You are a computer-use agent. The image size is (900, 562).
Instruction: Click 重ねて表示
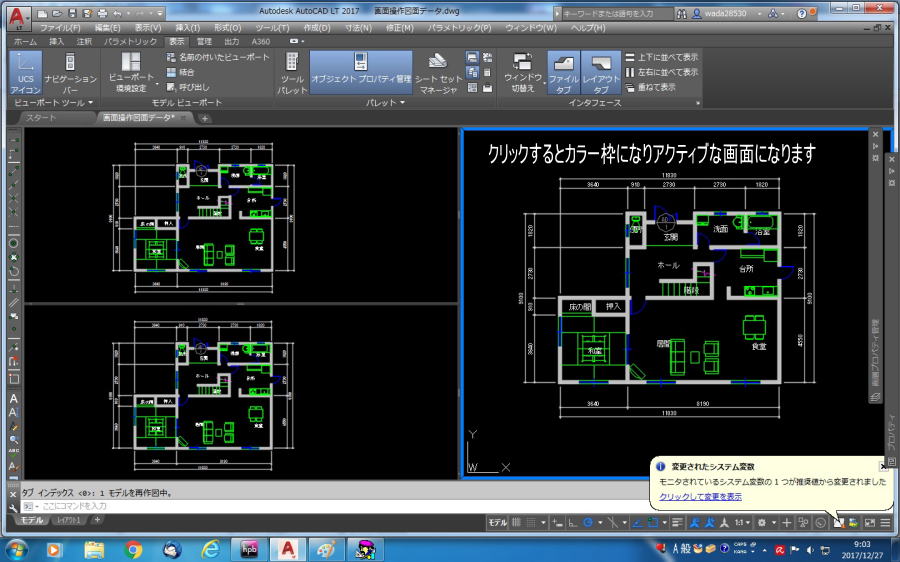(x=650, y=87)
